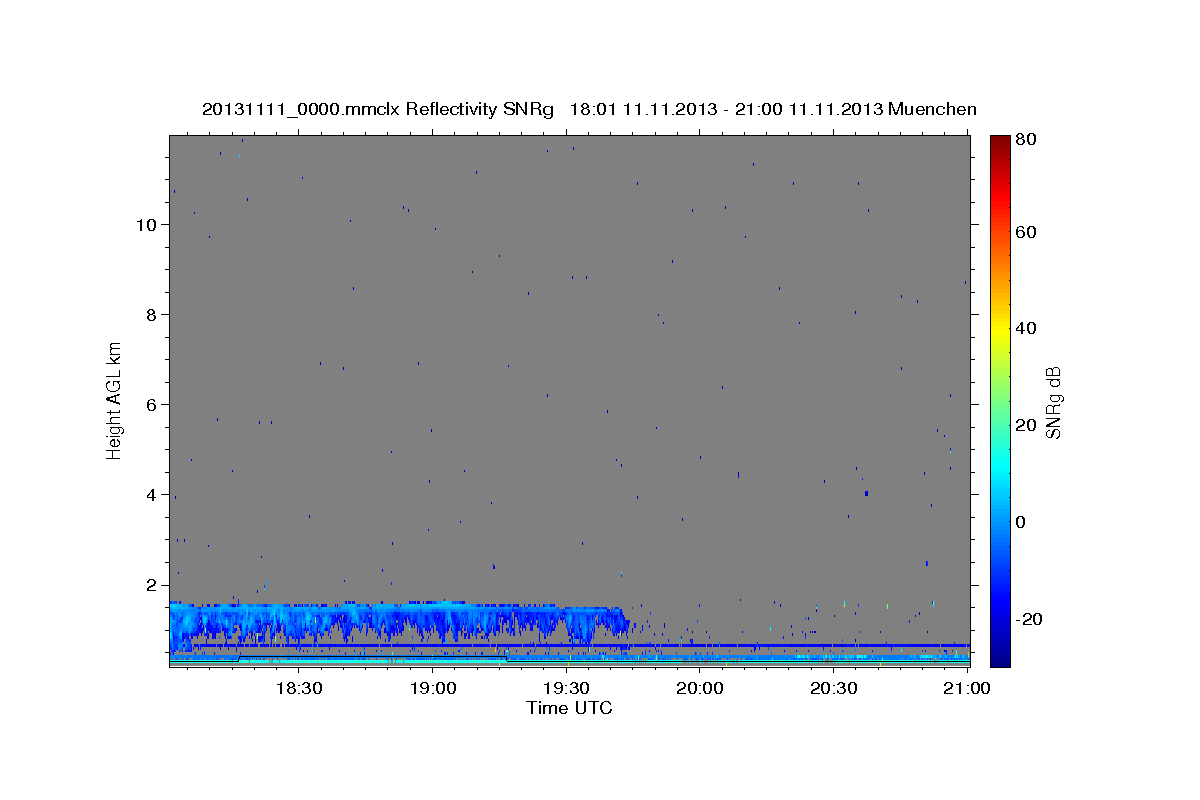
Task: Click the blue cloud layer below 2 km
Action: (400, 620)
